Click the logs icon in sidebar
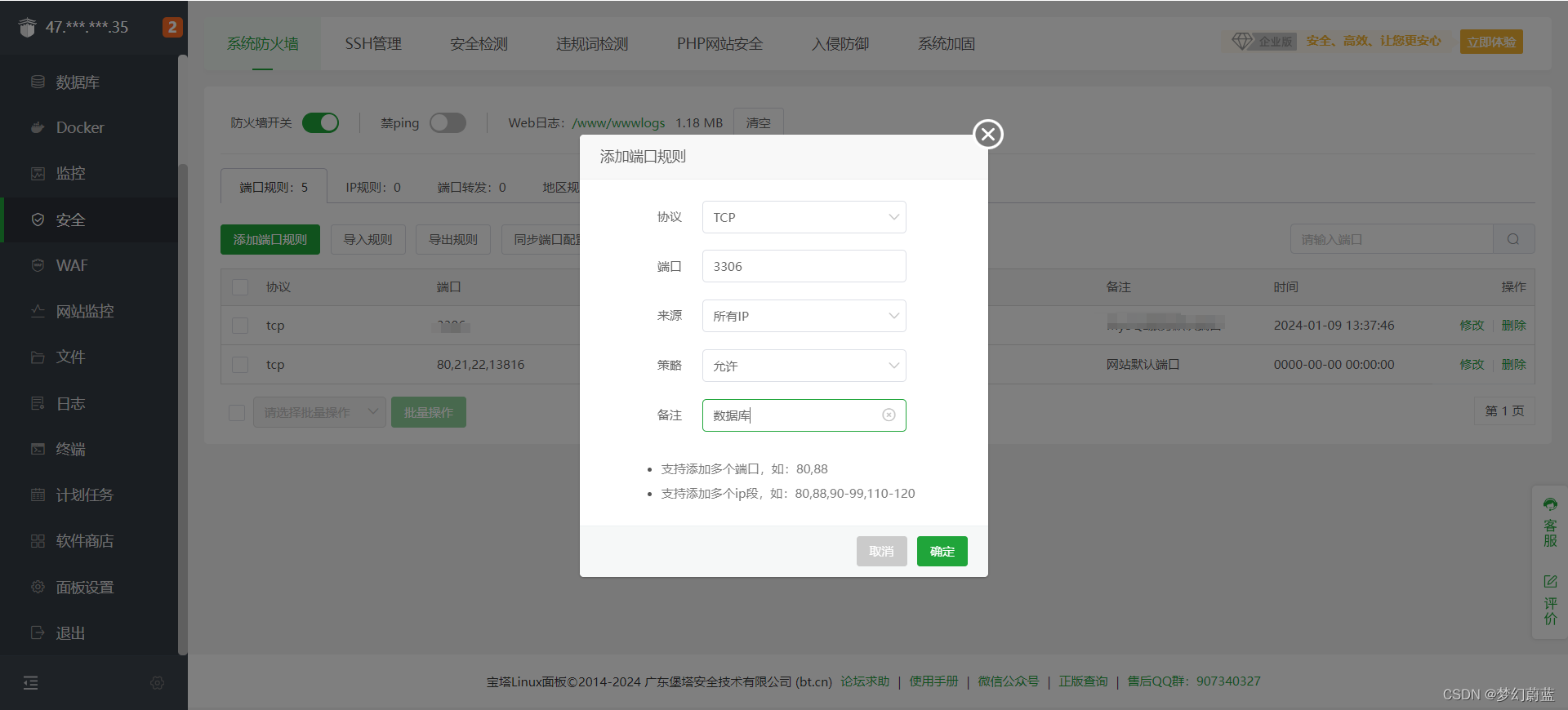The width and height of the screenshot is (1568, 710). point(38,403)
